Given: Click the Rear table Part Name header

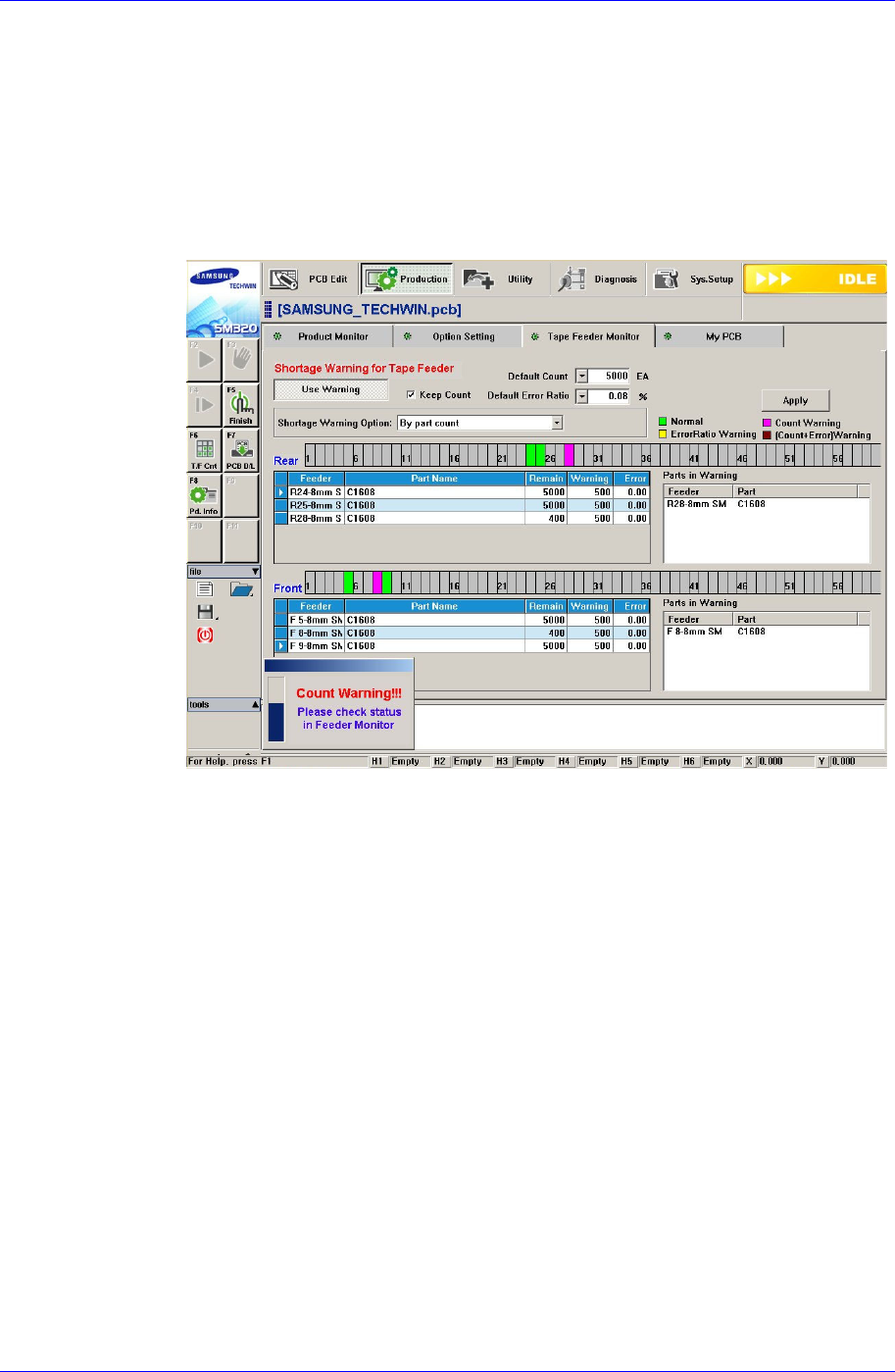Looking at the screenshot, I should [434, 479].
